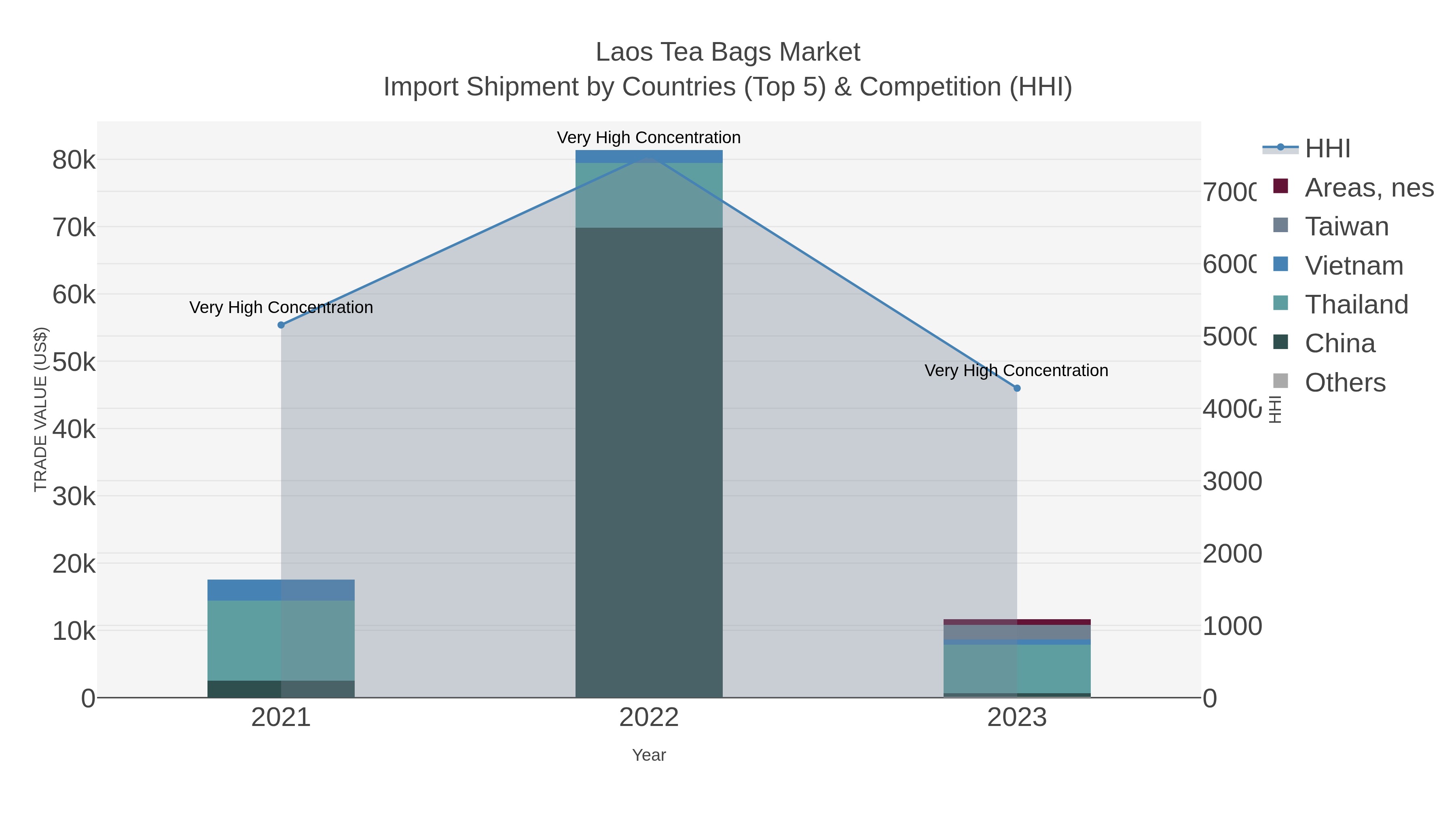This screenshot has width=1456, height=819.
Task: Click the 80k left axis tick label
Action: coord(74,160)
